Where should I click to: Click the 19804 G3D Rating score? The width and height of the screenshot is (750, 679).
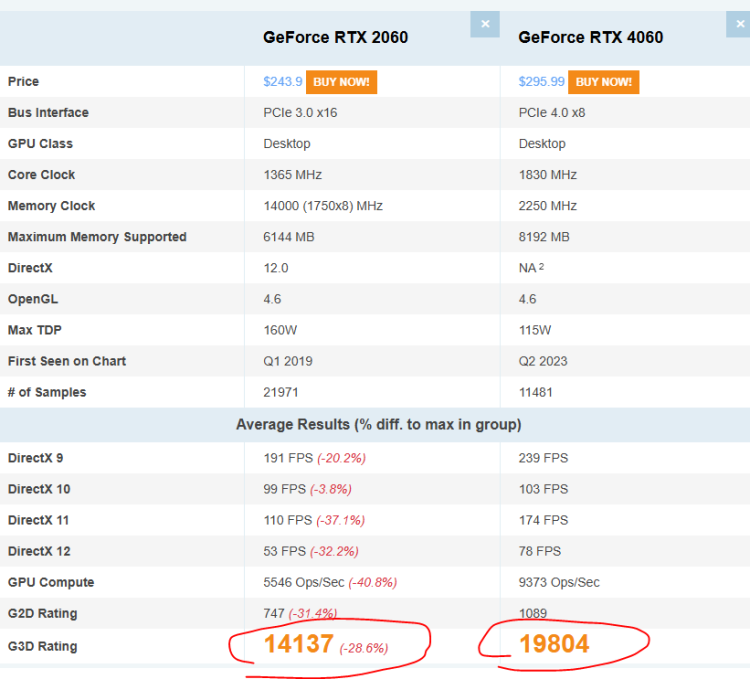pos(554,644)
